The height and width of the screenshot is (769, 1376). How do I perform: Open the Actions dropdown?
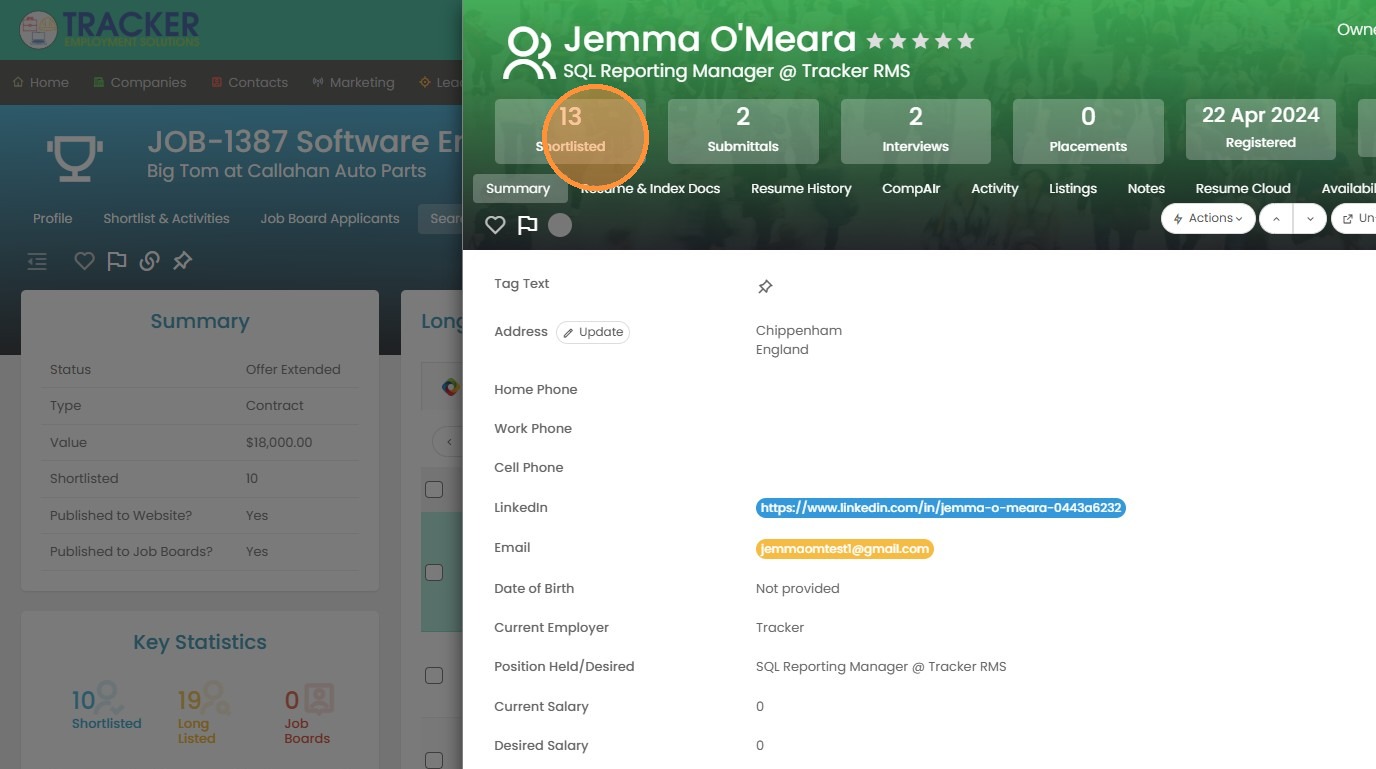tap(1208, 218)
